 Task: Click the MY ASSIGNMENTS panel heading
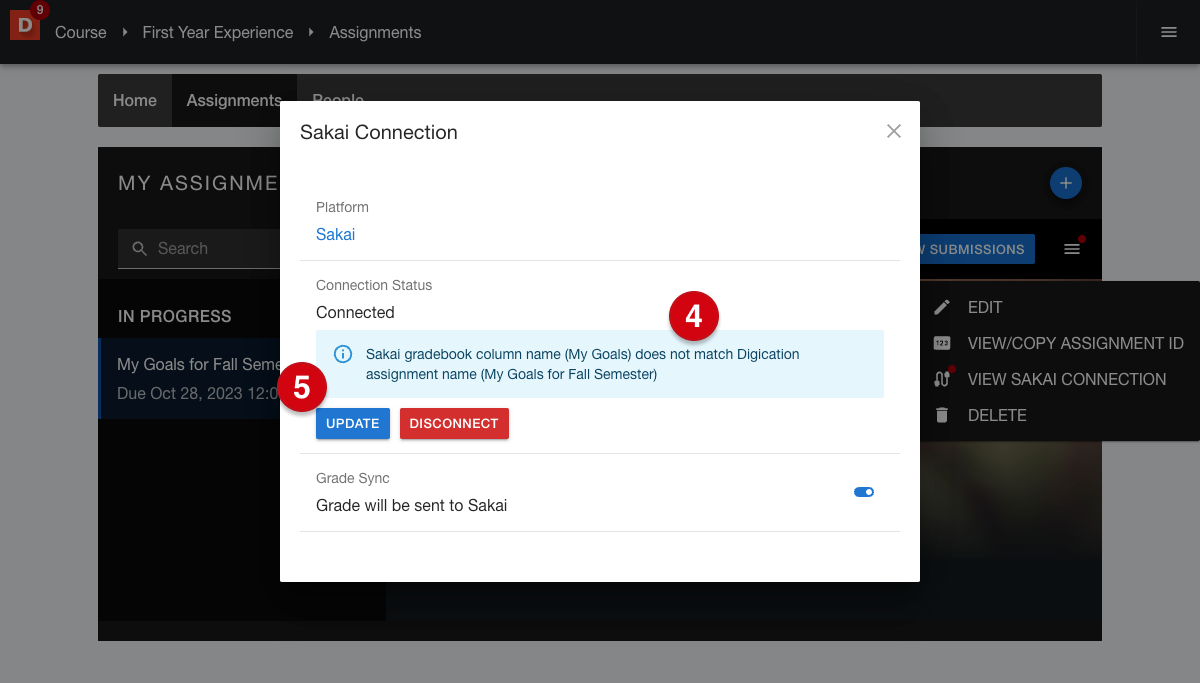coord(199,183)
